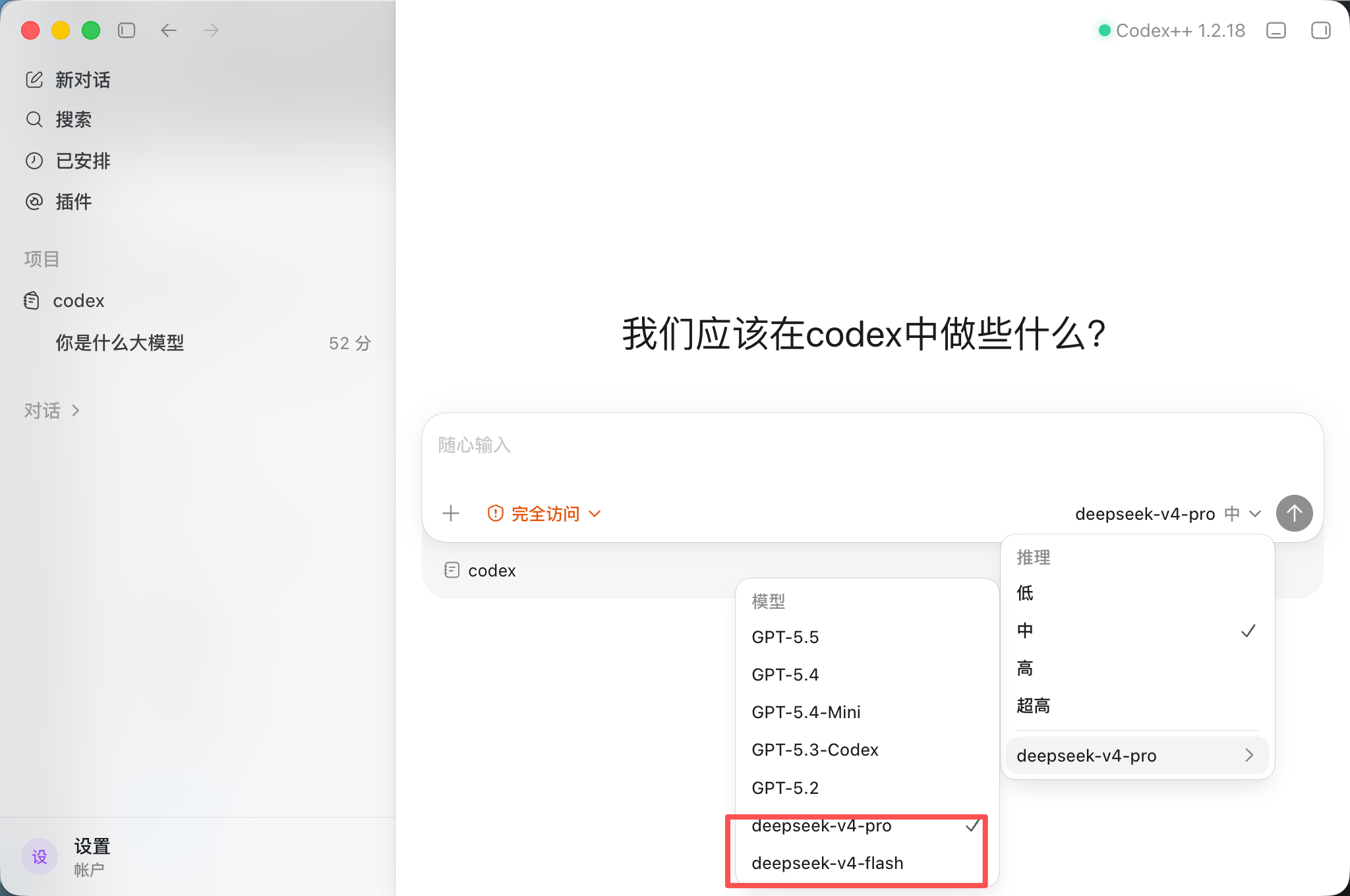Image resolution: width=1350 pixels, height=896 pixels.
Task: Click the warning shield icon by 完全访问
Action: coord(496,513)
